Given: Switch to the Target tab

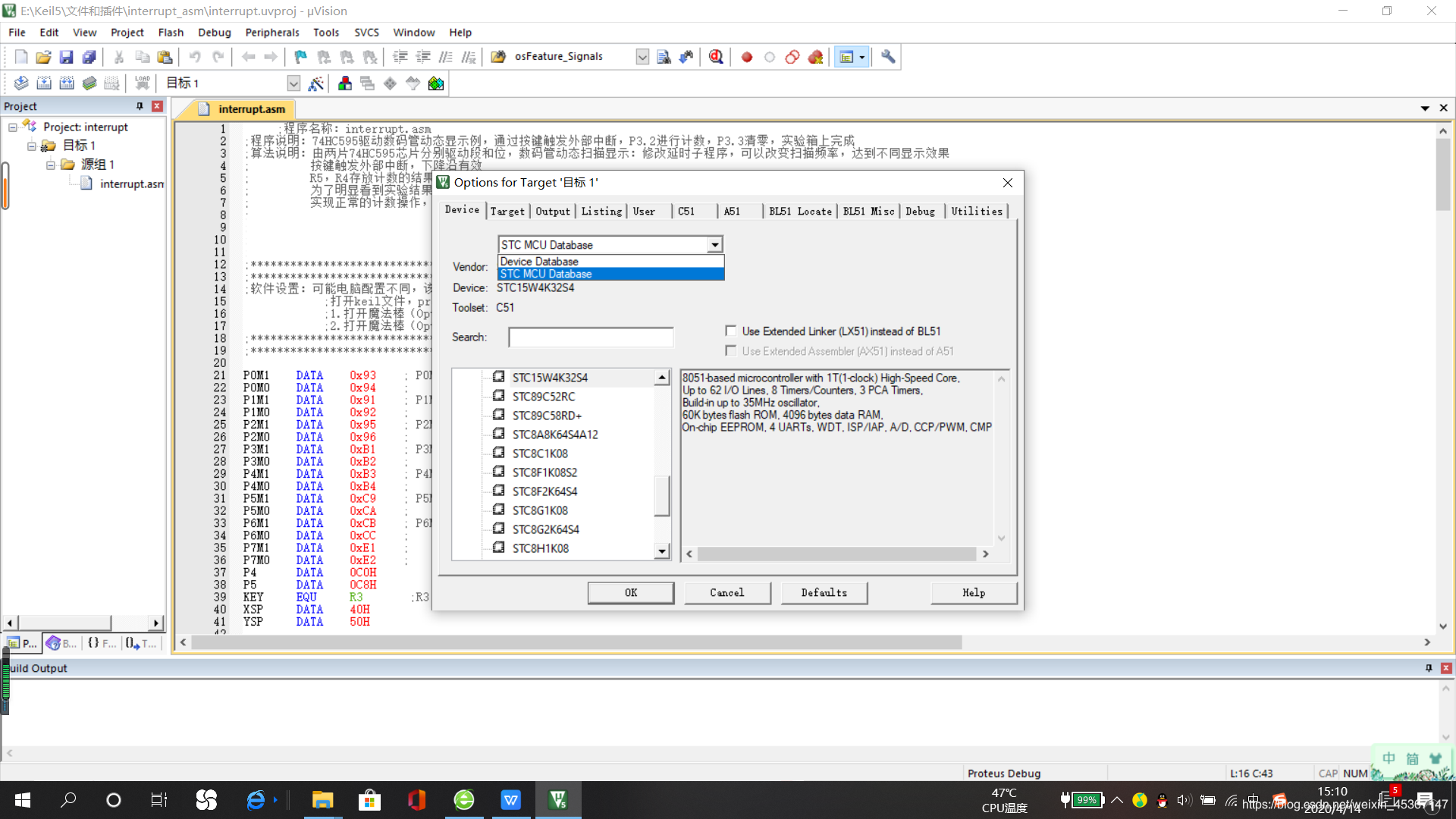Looking at the screenshot, I should pyautogui.click(x=507, y=212).
